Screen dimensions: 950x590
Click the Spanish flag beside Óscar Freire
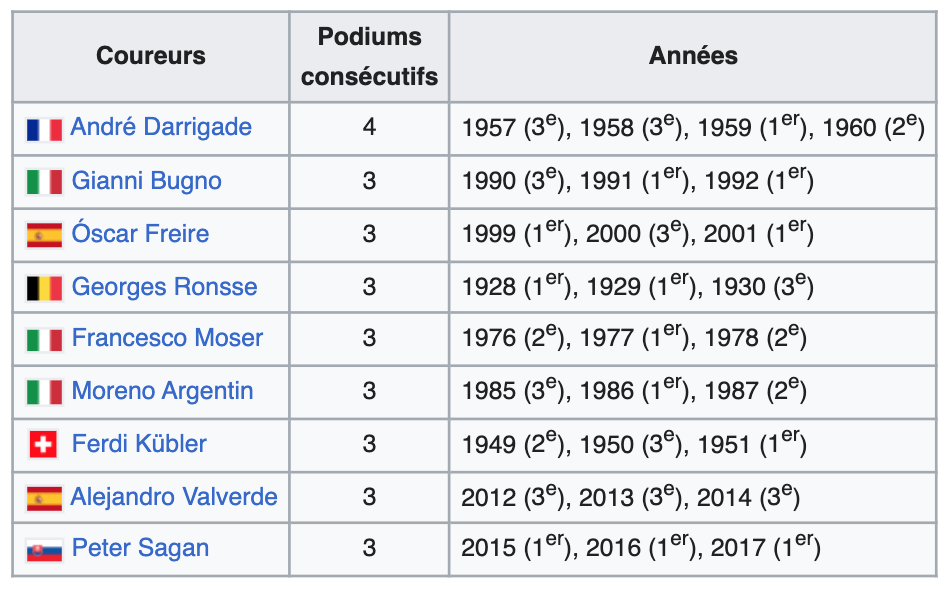(44, 235)
